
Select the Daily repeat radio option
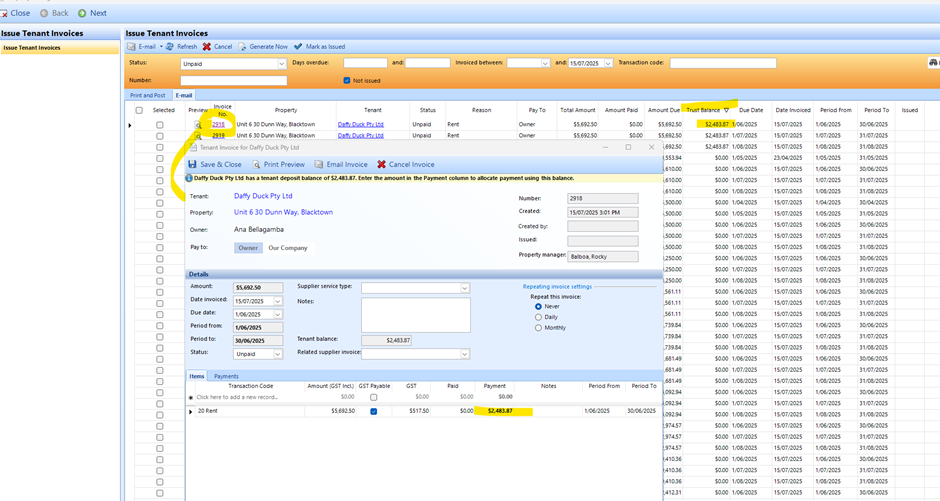538,317
